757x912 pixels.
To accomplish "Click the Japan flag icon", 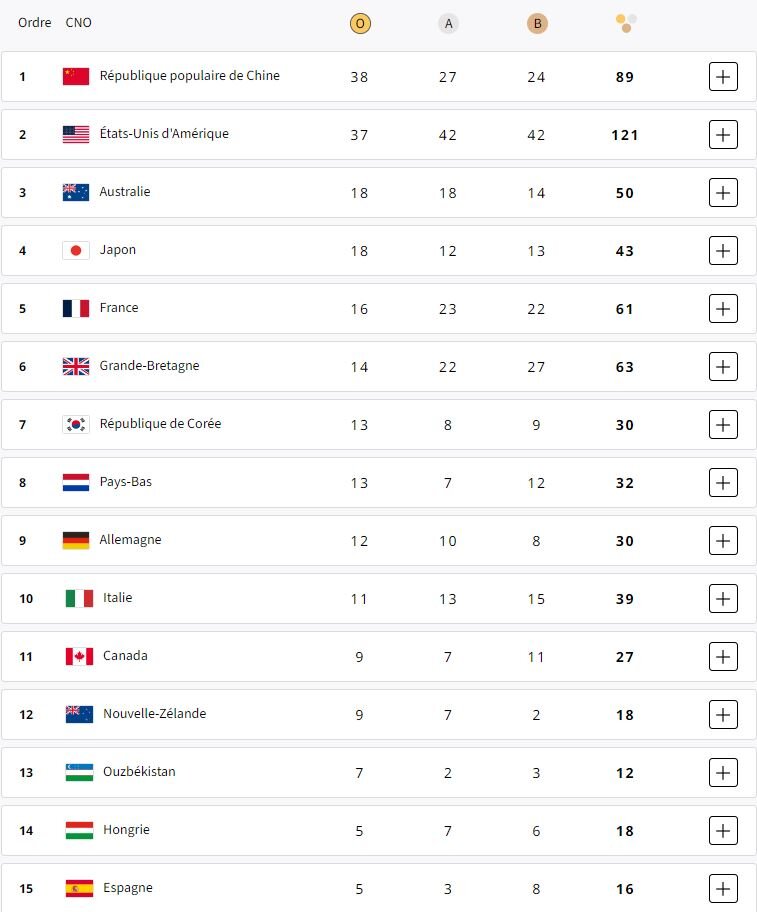I will tap(76, 250).
